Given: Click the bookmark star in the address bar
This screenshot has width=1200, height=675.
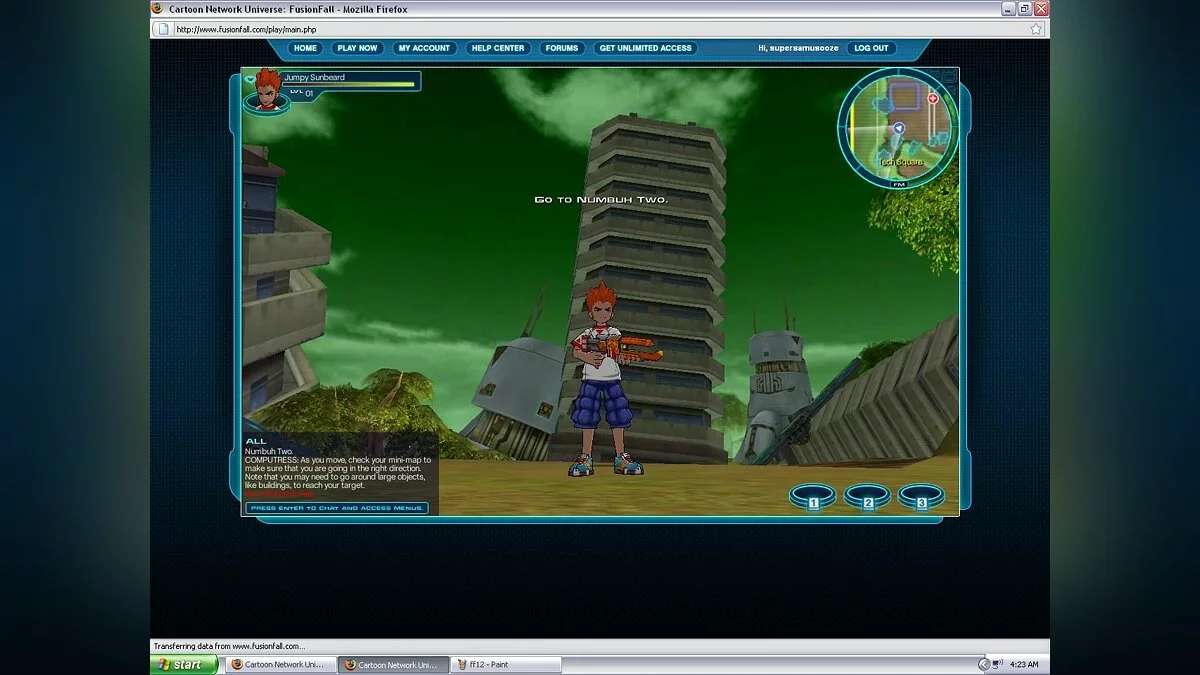Looking at the screenshot, I should point(1037,28).
